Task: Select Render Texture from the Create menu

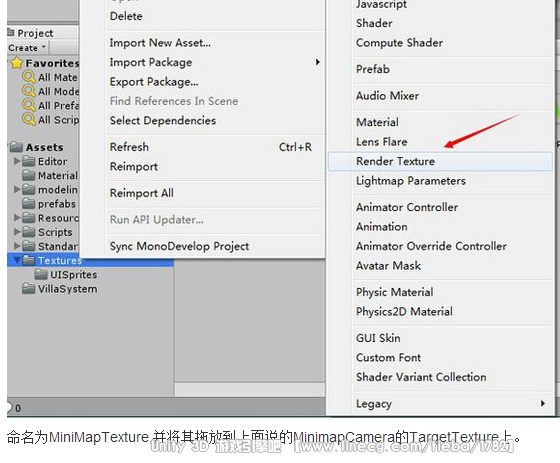Action: pyautogui.click(x=440, y=161)
